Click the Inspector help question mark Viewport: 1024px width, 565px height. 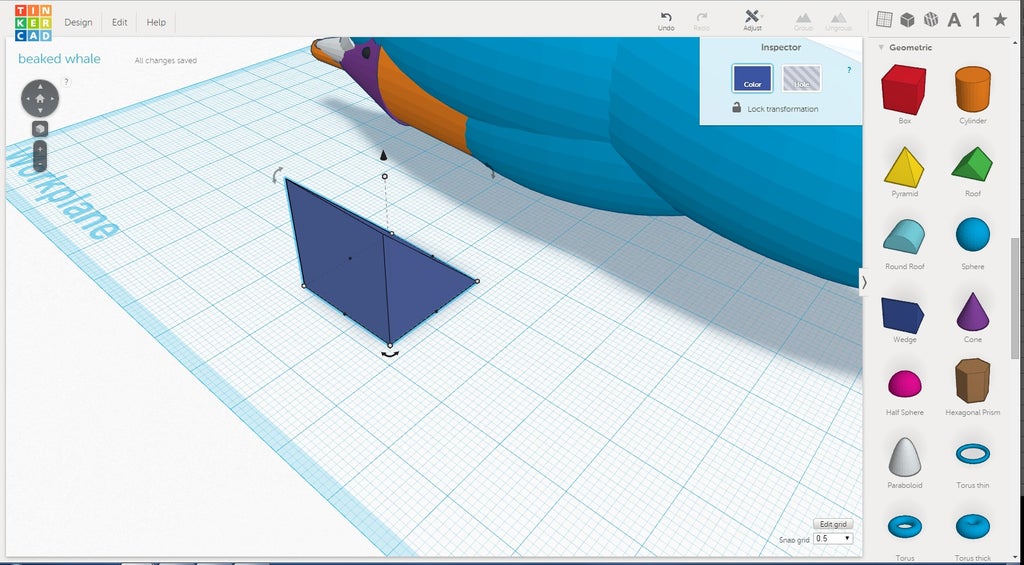coord(849,70)
